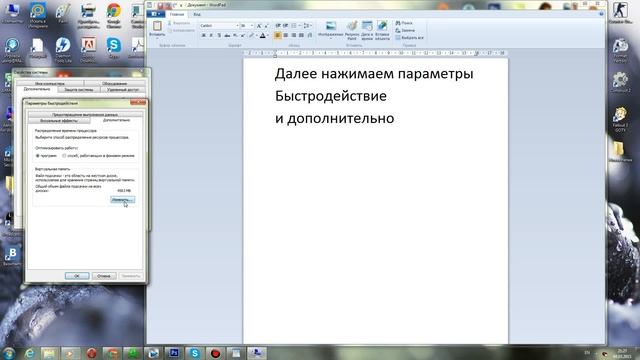Toggle Subscript formatting
The image size is (640, 360).
(235, 36)
